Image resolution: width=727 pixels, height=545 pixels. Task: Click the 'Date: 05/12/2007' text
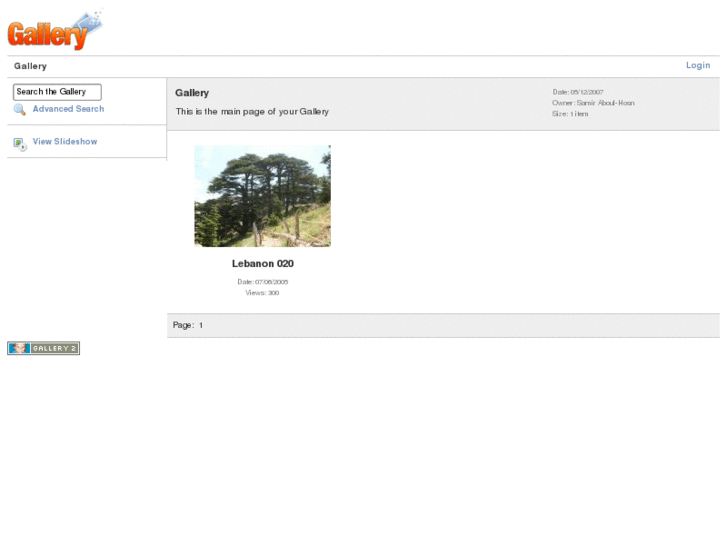[578, 92]
